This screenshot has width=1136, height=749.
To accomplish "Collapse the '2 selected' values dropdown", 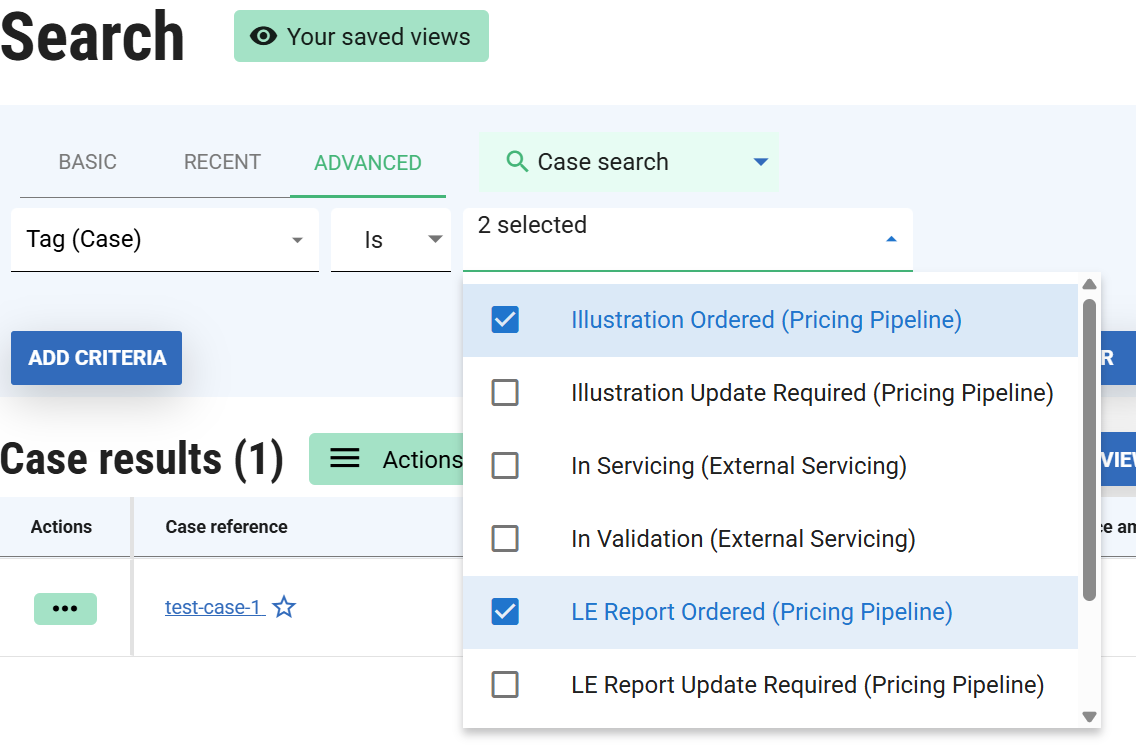I will tap(891, 239).
